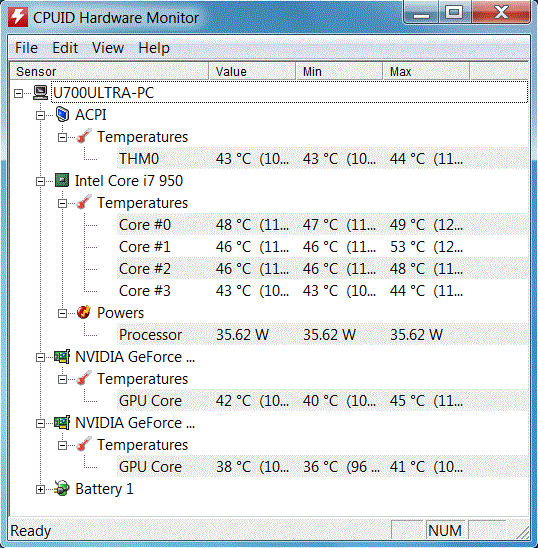Click the computer icon beside U700ULTRA-PC
Screen dimensions: 538x548
pyautogui.click(x=41, y=93)
